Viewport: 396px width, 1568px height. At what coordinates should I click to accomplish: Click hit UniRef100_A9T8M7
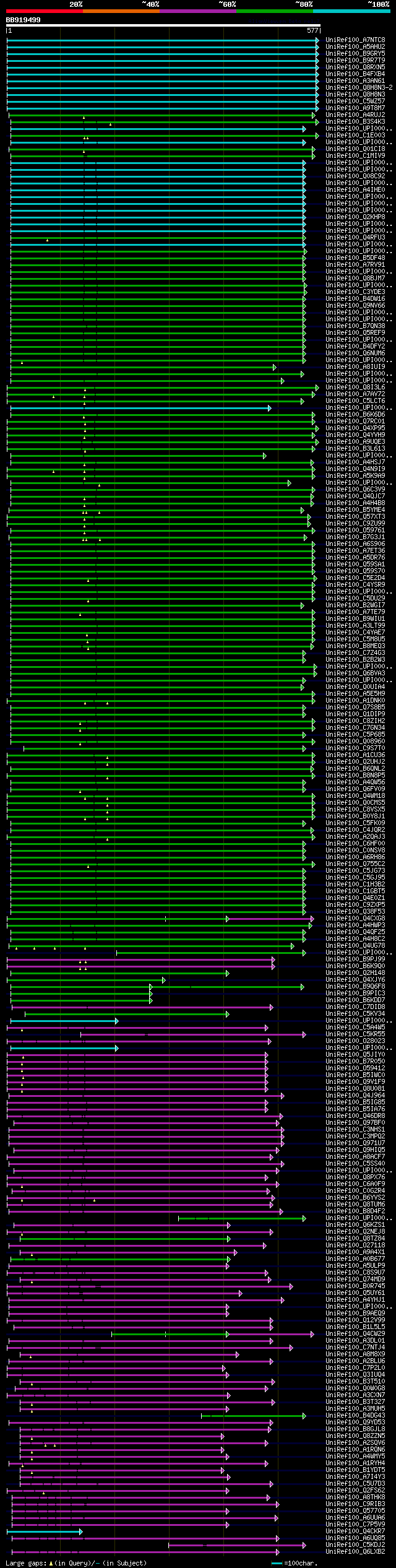[355, 108]
